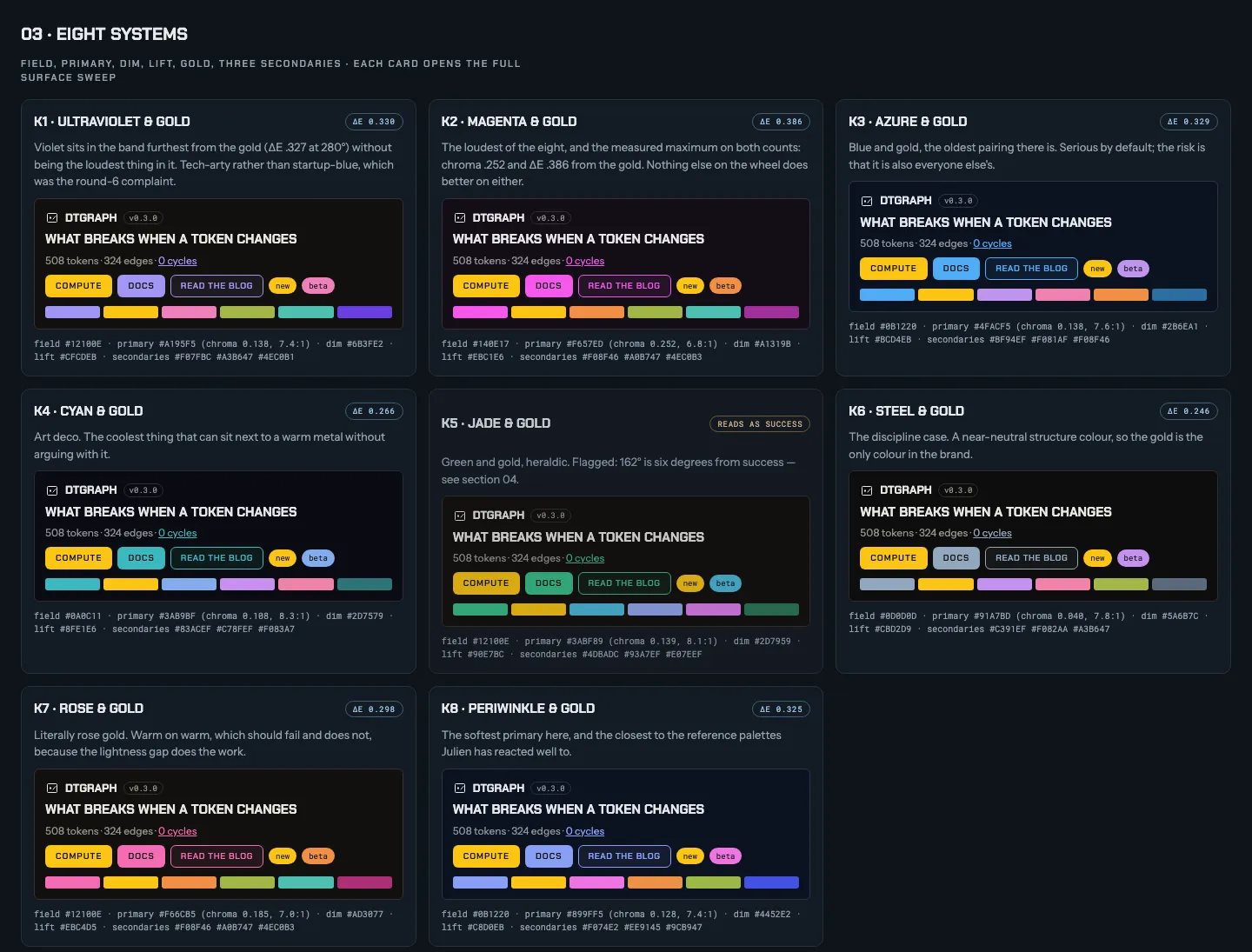The image size is (1252, 952).
Task: Click COMPUTE in Rose & Gold card
Action: pyautogui.click(x=78, y=856)
